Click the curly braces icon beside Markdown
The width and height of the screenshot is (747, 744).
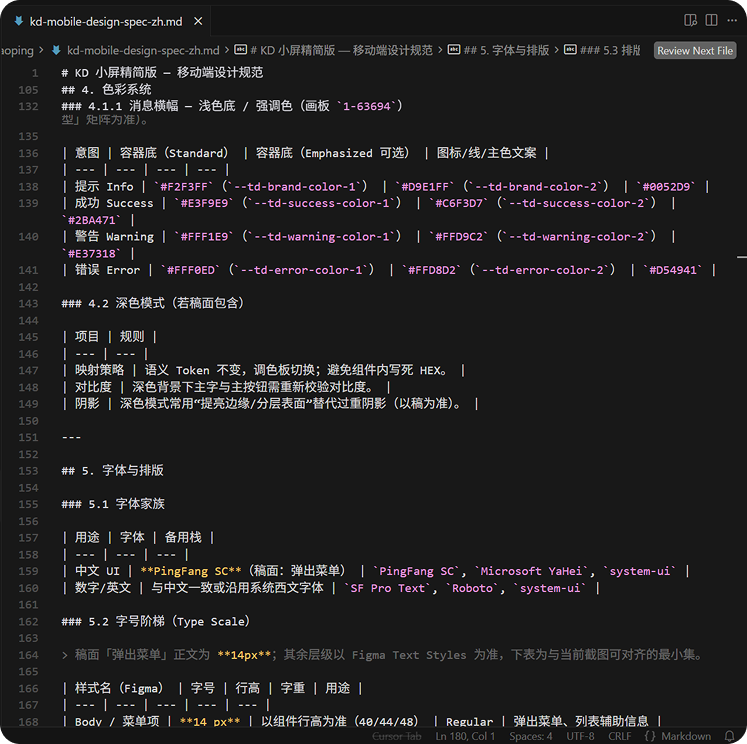650,736
